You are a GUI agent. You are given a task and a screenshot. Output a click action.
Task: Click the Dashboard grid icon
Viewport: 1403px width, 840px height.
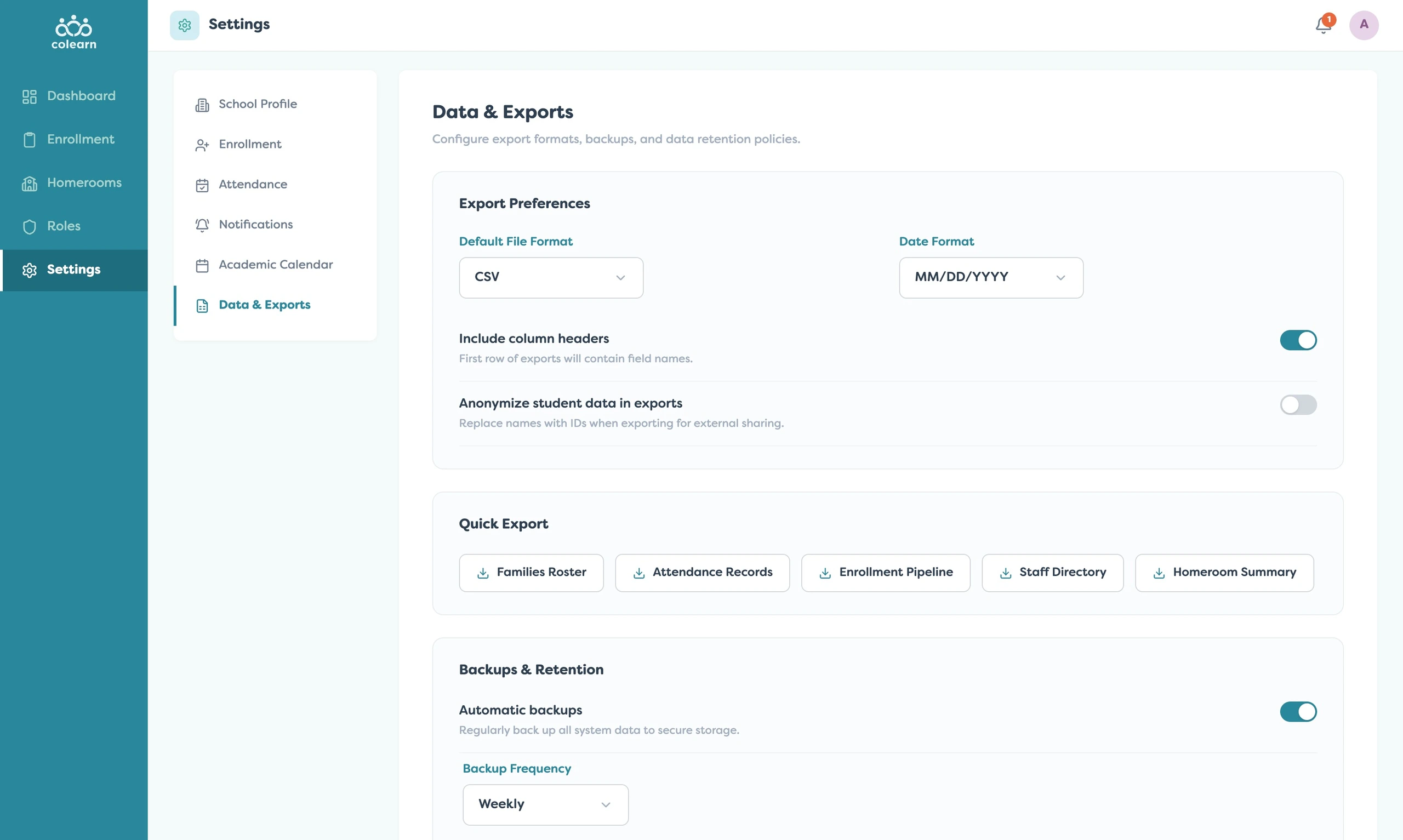pos(30,97)
